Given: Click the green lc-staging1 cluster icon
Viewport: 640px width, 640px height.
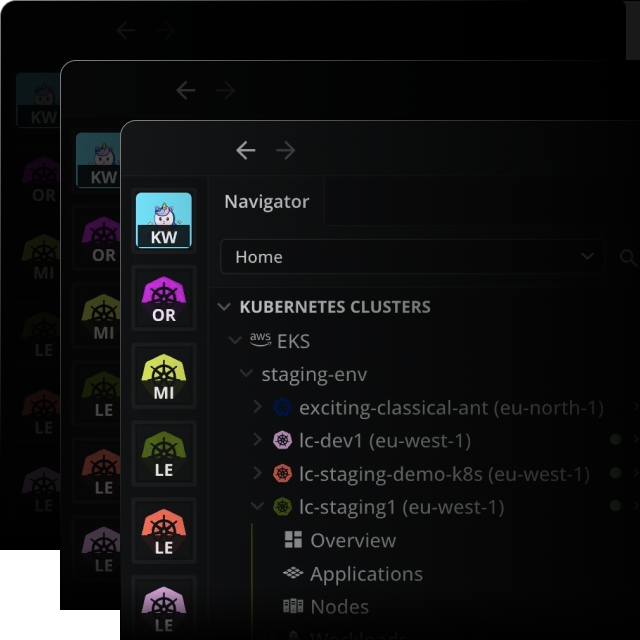Looking at the screenshot, I should [282, 507].
